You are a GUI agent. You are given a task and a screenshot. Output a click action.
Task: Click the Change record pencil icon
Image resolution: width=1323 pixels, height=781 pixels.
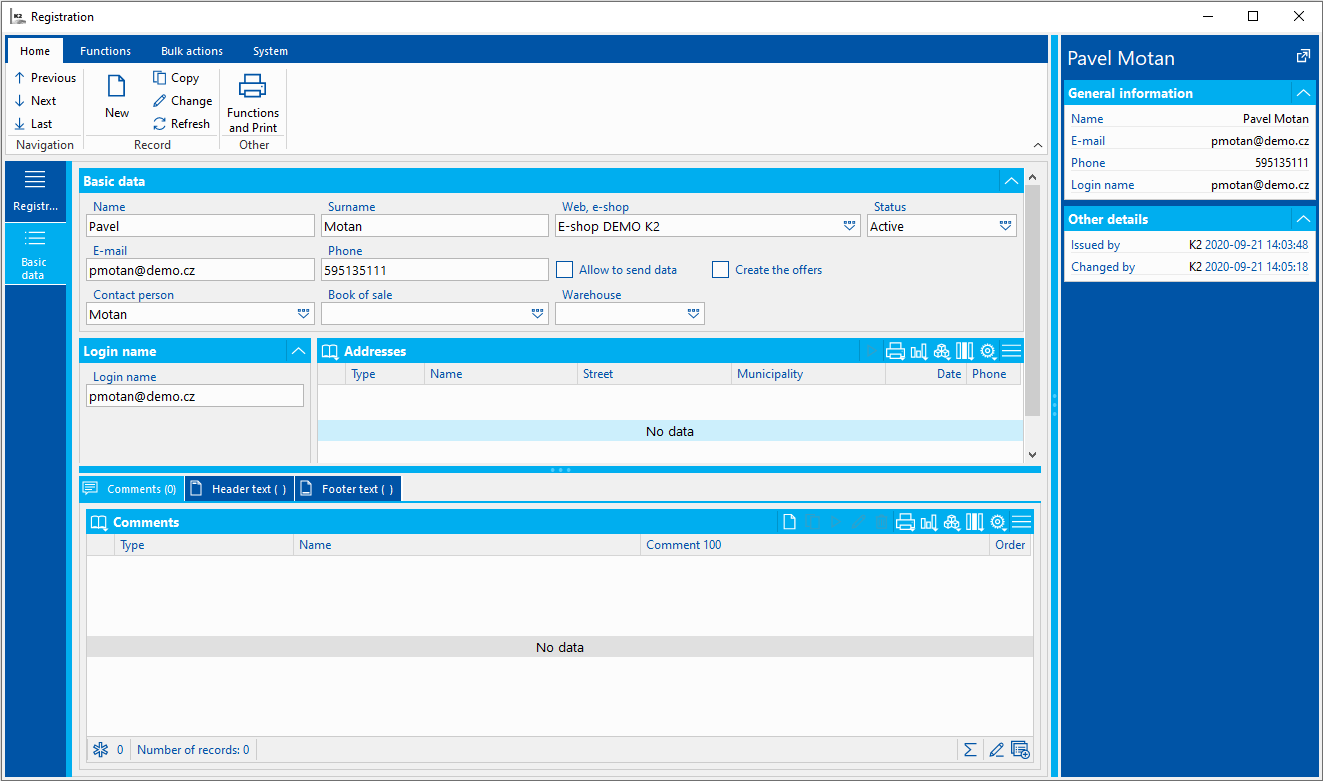tap(160, 101)
